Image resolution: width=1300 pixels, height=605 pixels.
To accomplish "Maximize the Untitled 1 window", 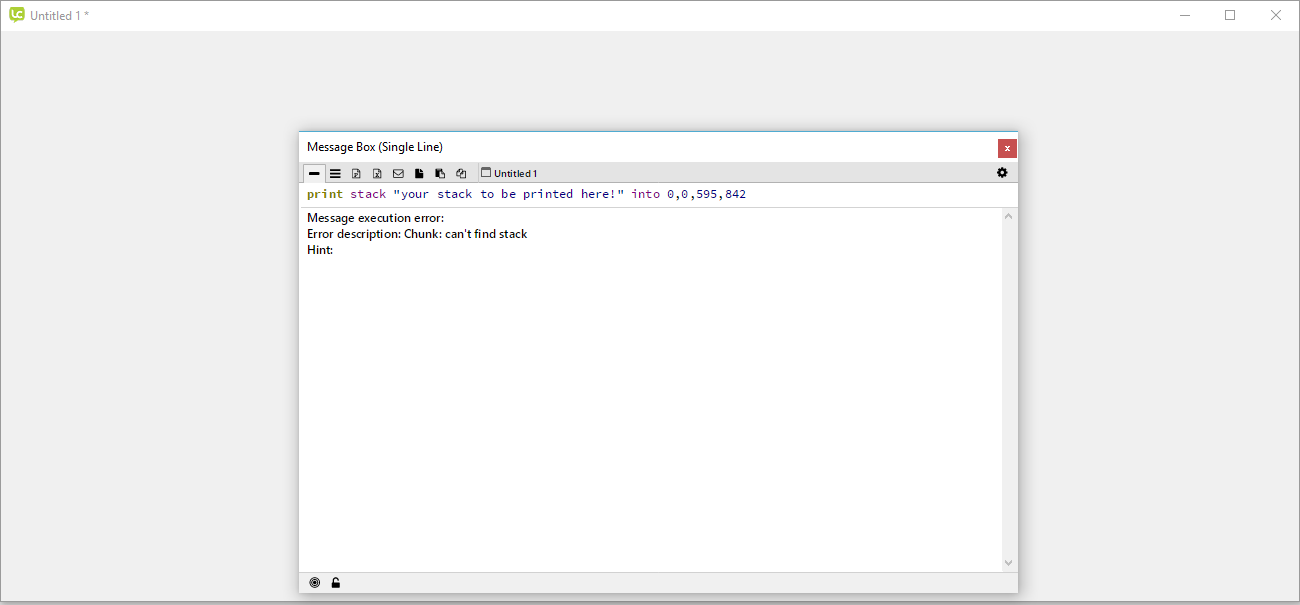I will (x=1230, y=15).
